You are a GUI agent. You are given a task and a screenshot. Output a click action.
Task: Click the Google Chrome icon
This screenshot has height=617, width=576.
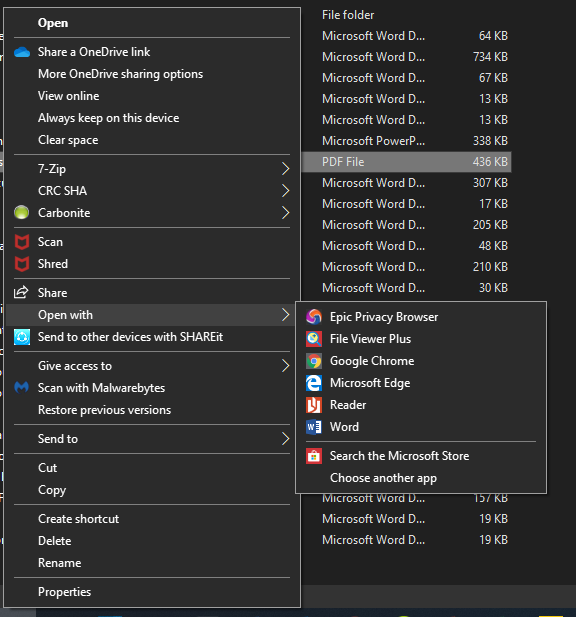tap(314, 361)
